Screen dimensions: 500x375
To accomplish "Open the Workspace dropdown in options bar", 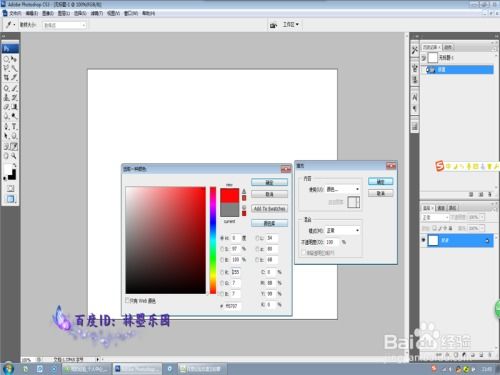I will coord(291,25).
